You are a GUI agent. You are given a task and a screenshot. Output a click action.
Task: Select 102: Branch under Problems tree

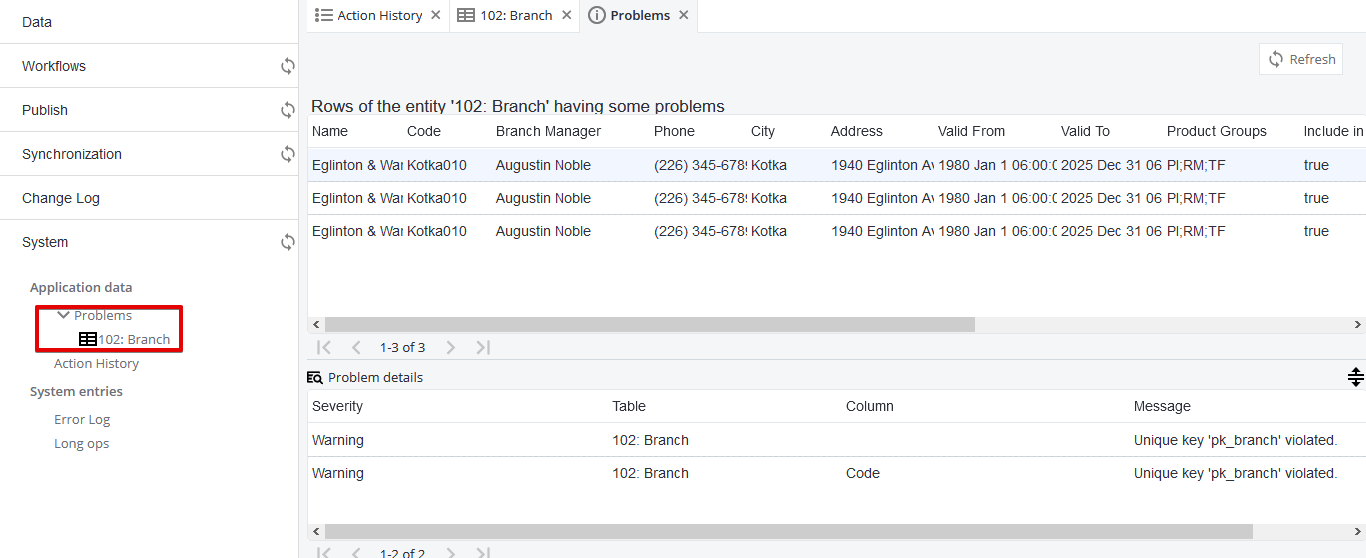point(133,339)
